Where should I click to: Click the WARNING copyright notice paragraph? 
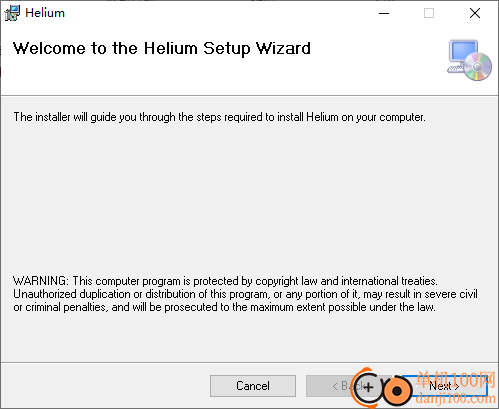pyautogui.click(x=245, y=294)
